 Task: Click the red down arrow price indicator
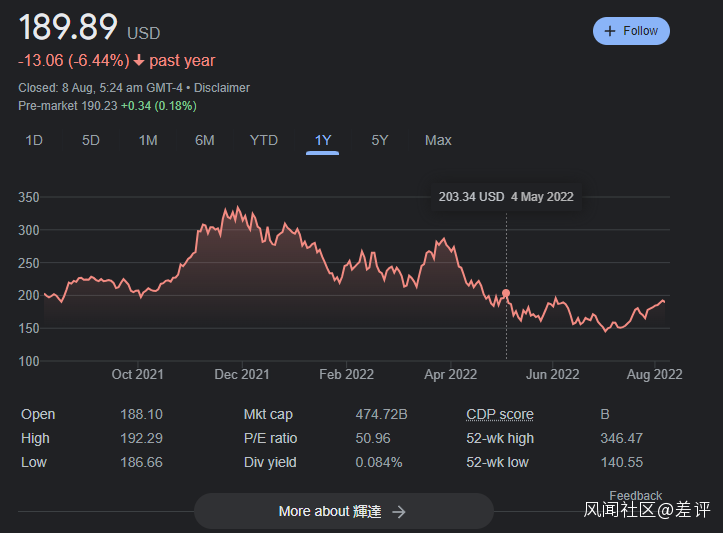139,61
